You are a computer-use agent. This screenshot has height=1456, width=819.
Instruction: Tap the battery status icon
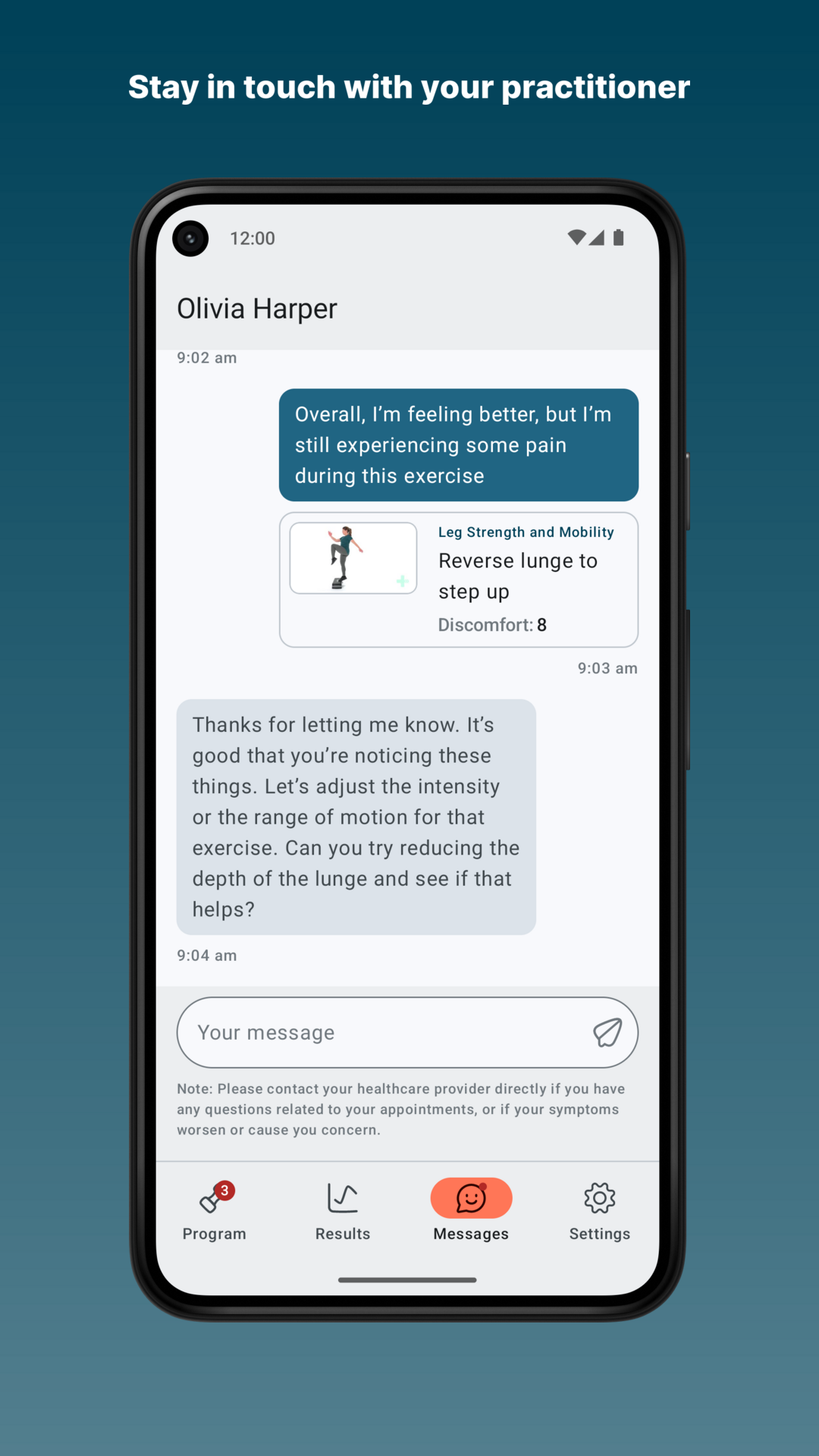pos(618,238)
